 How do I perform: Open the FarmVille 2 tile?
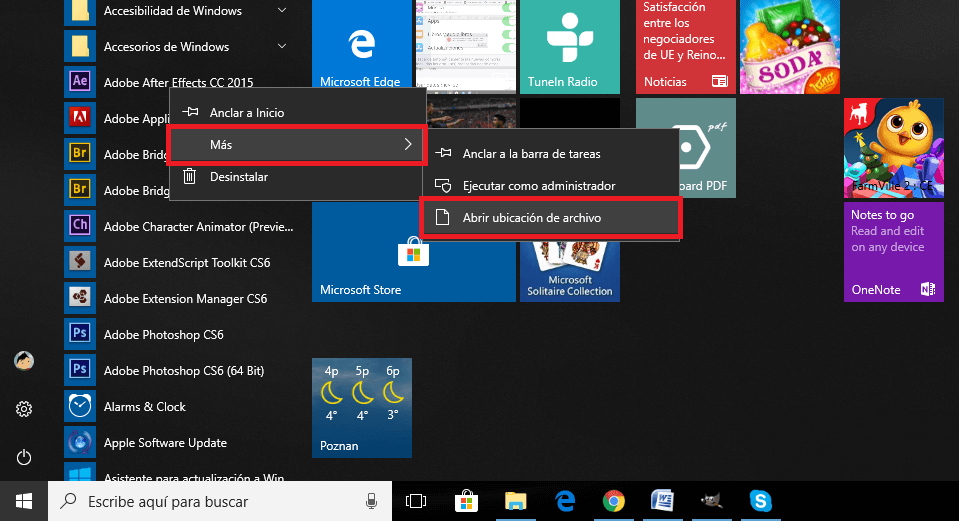tap(894, 148)
